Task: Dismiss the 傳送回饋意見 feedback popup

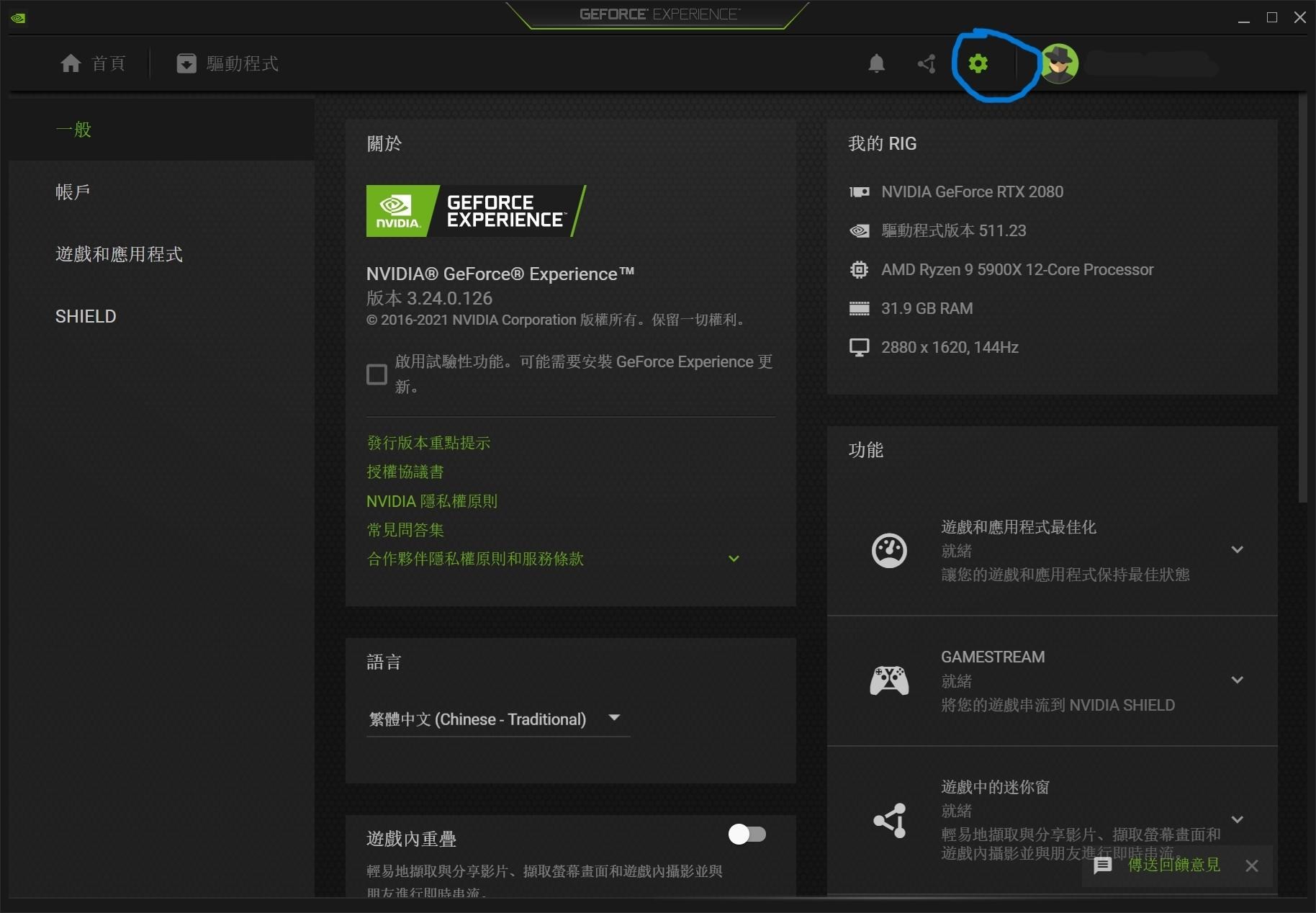Action: (x=1252, y=865)
